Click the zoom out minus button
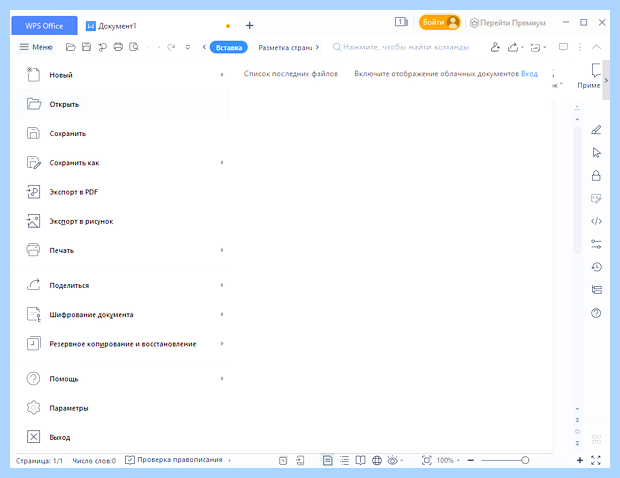This screenshot has height=478, width=620. coord(471,460)
